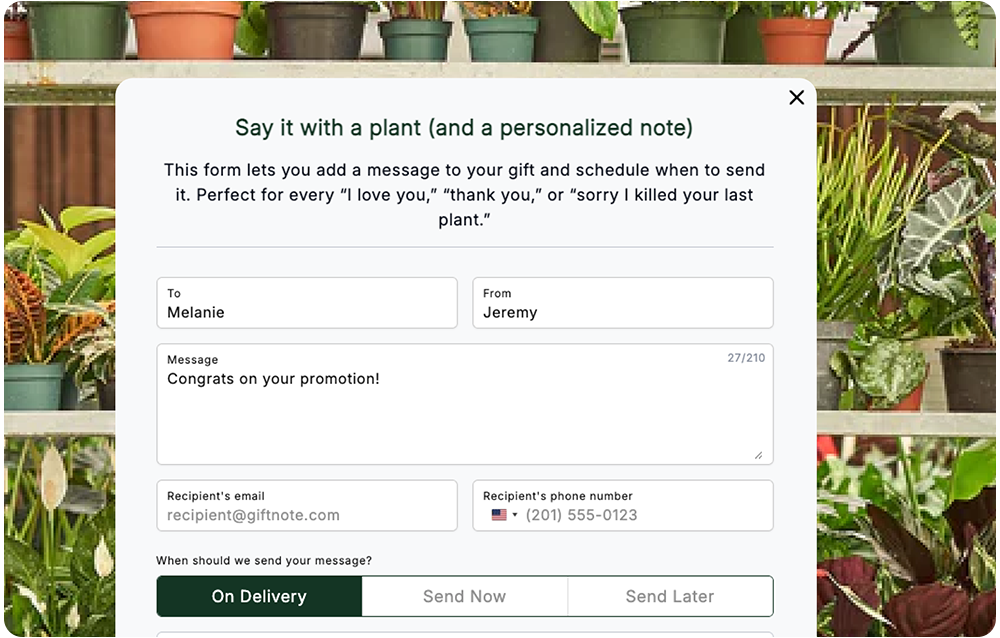Click the 'Recipient's email' label
This screenshot has width=1000, height=638.
coord(216,496)
